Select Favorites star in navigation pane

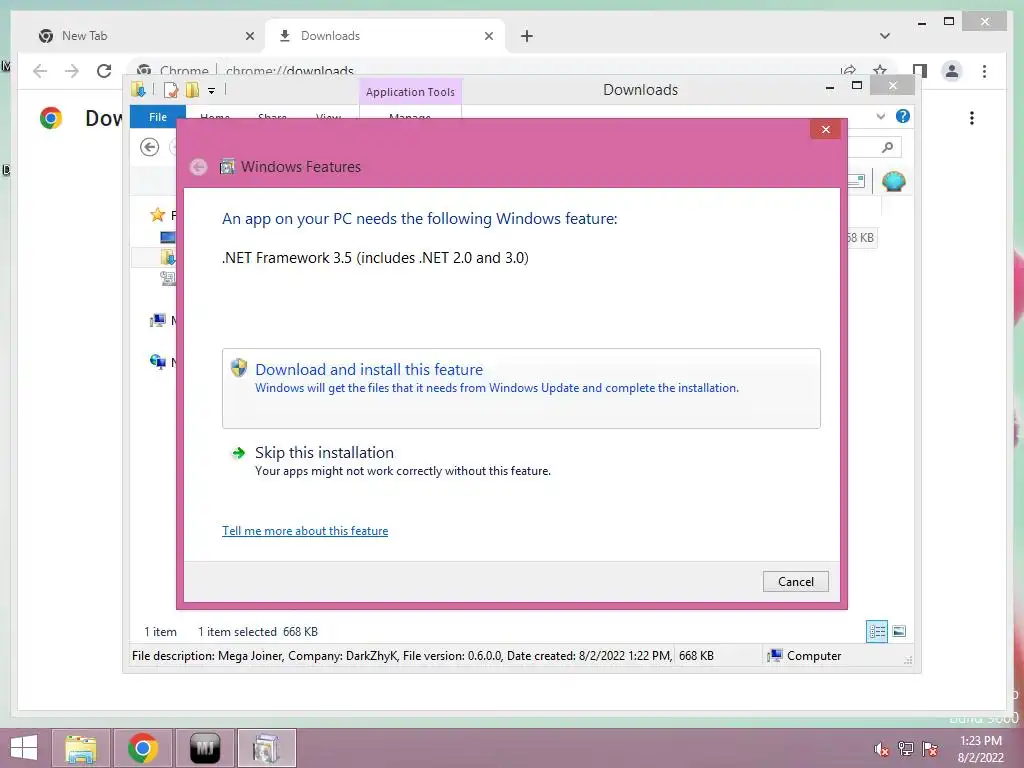point(157,214)
